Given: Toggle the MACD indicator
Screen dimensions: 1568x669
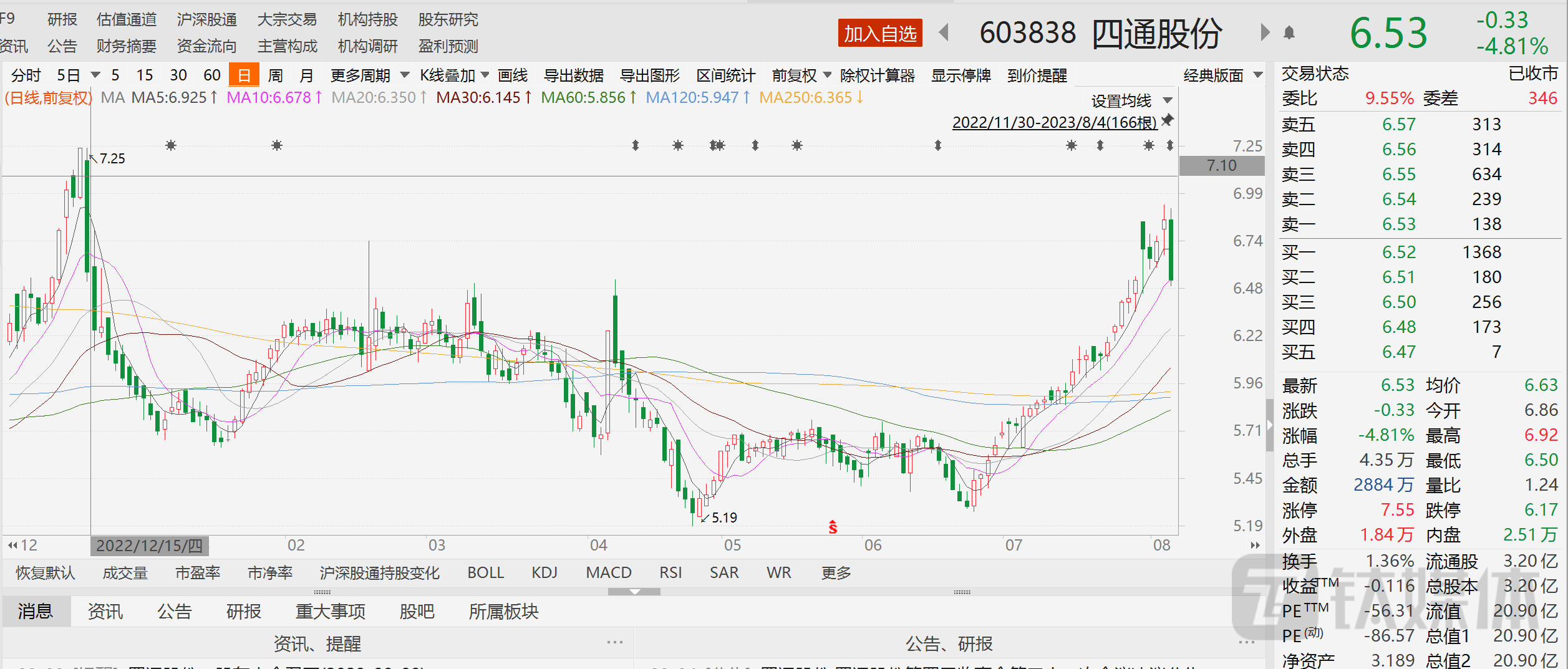Looking at the screenshot, I should tap(608, 572).
